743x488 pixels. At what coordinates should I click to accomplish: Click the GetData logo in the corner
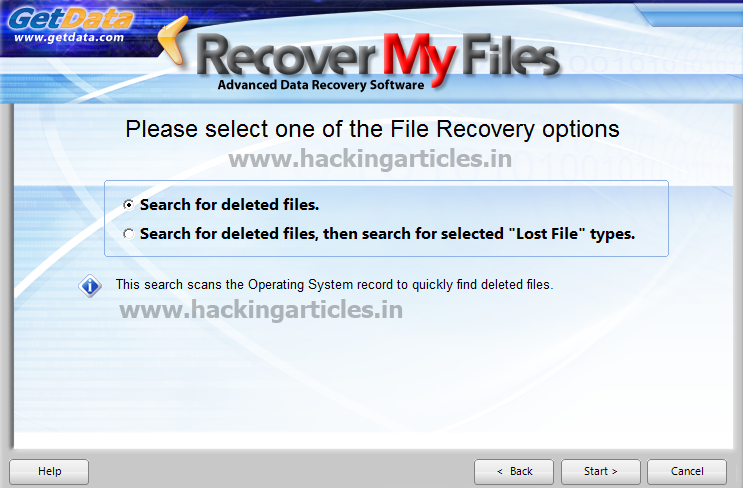71,19
